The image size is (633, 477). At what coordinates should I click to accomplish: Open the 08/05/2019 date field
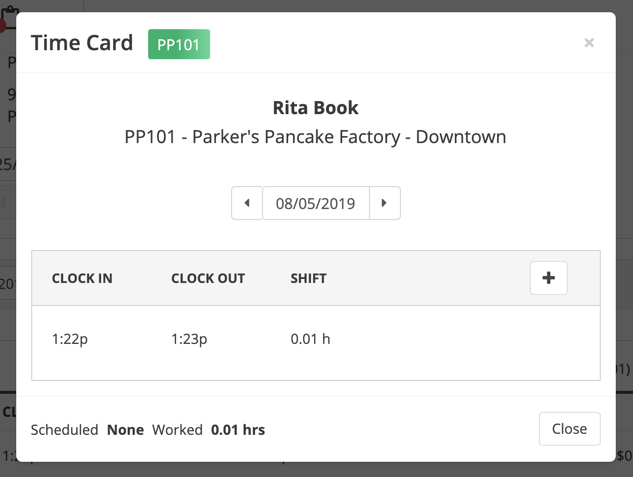(x=316, y=203)
